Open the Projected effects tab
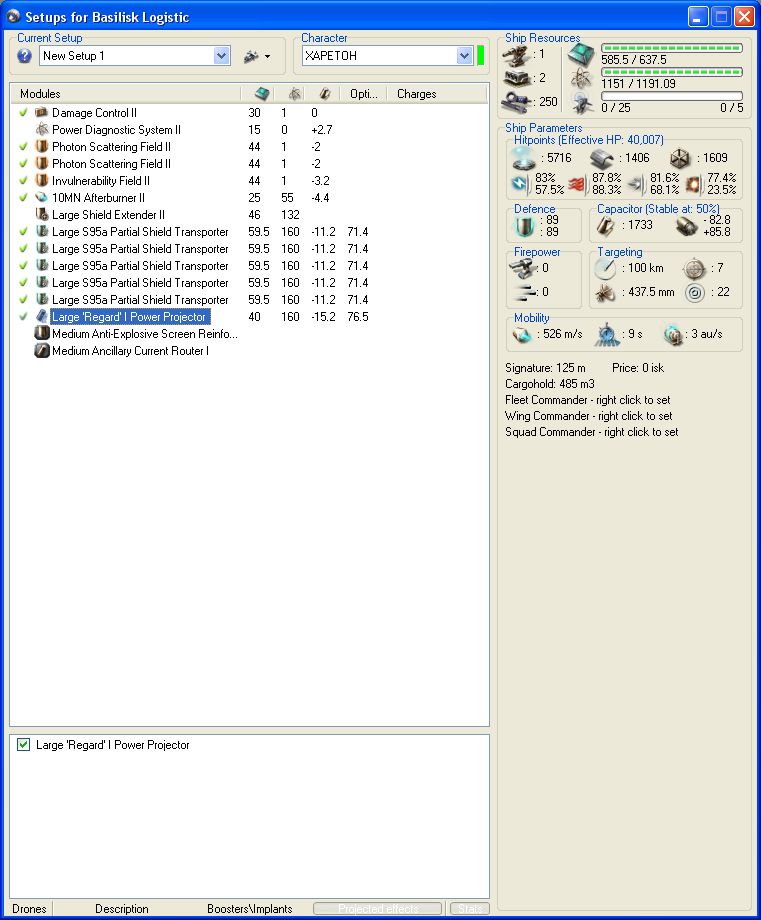This screenshot has width=761, height=920. tap(378, 908)
